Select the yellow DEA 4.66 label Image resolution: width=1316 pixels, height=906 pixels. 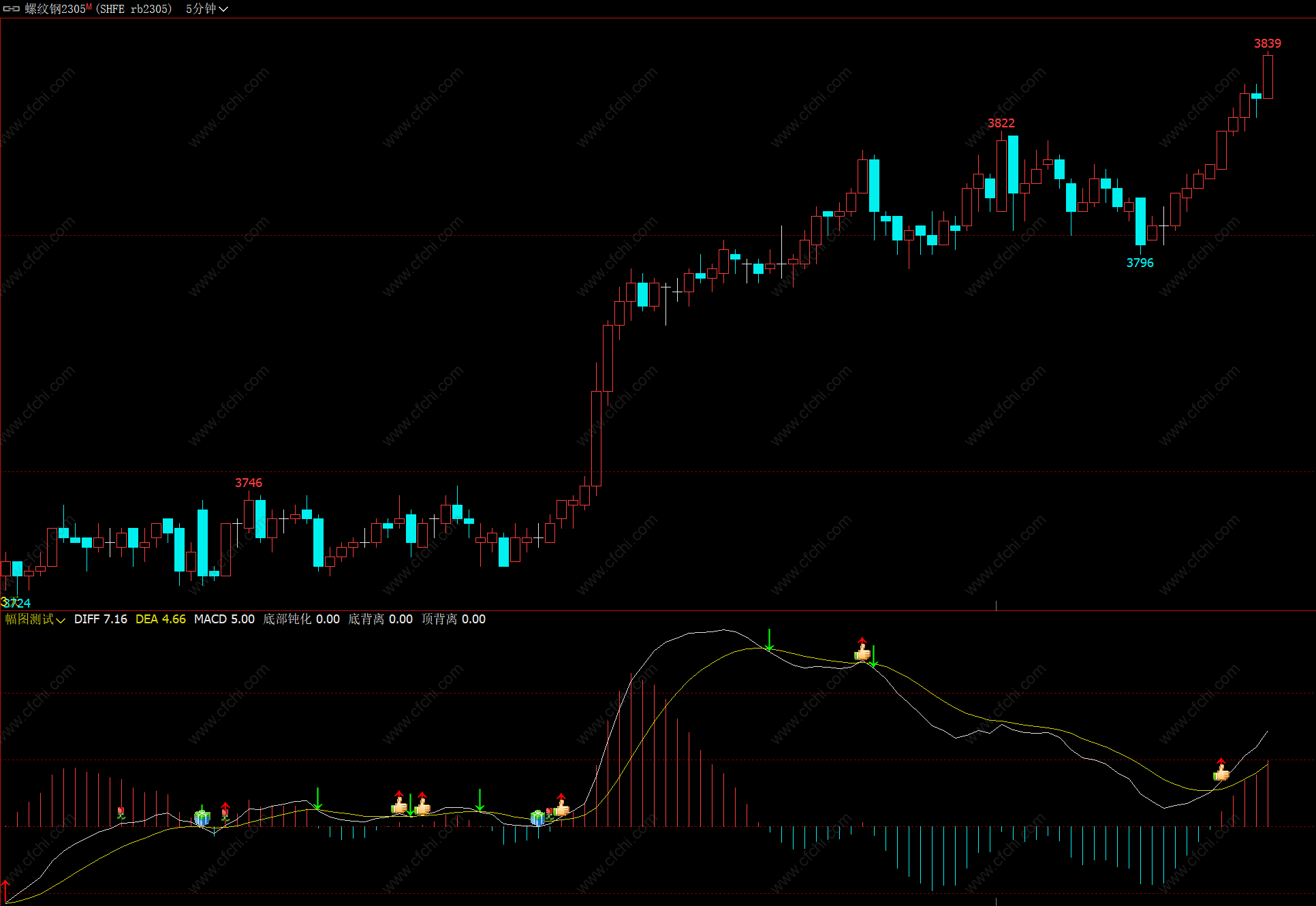tap(160, 619)
